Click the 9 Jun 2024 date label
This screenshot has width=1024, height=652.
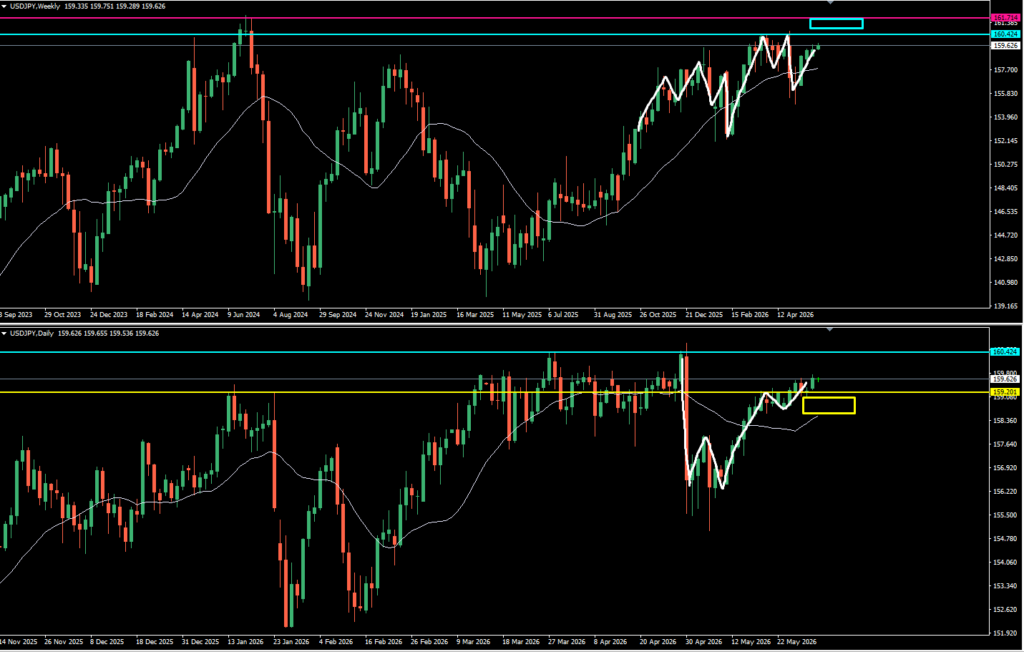(x=244, y=314)
